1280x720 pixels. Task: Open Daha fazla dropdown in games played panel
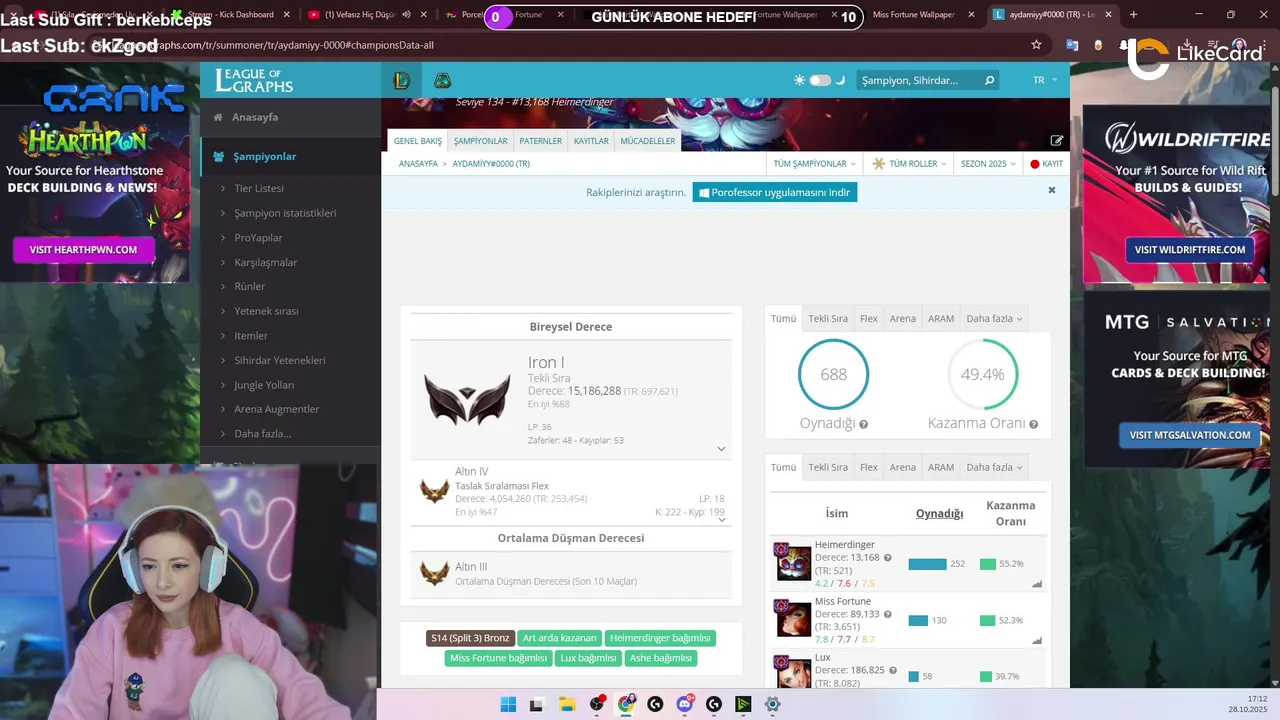tap(994, 319)
